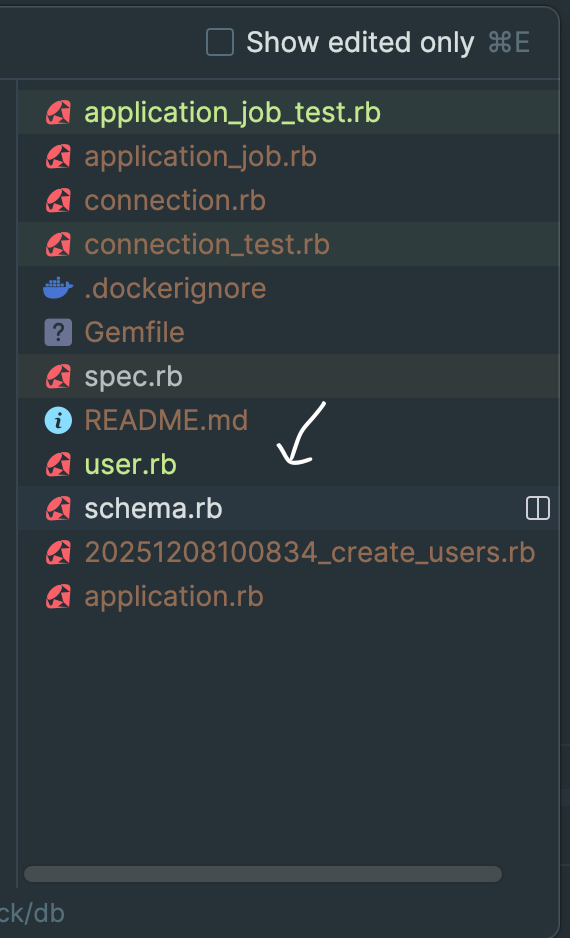
Task: Open the user.rb file
Action: point(288,464)
